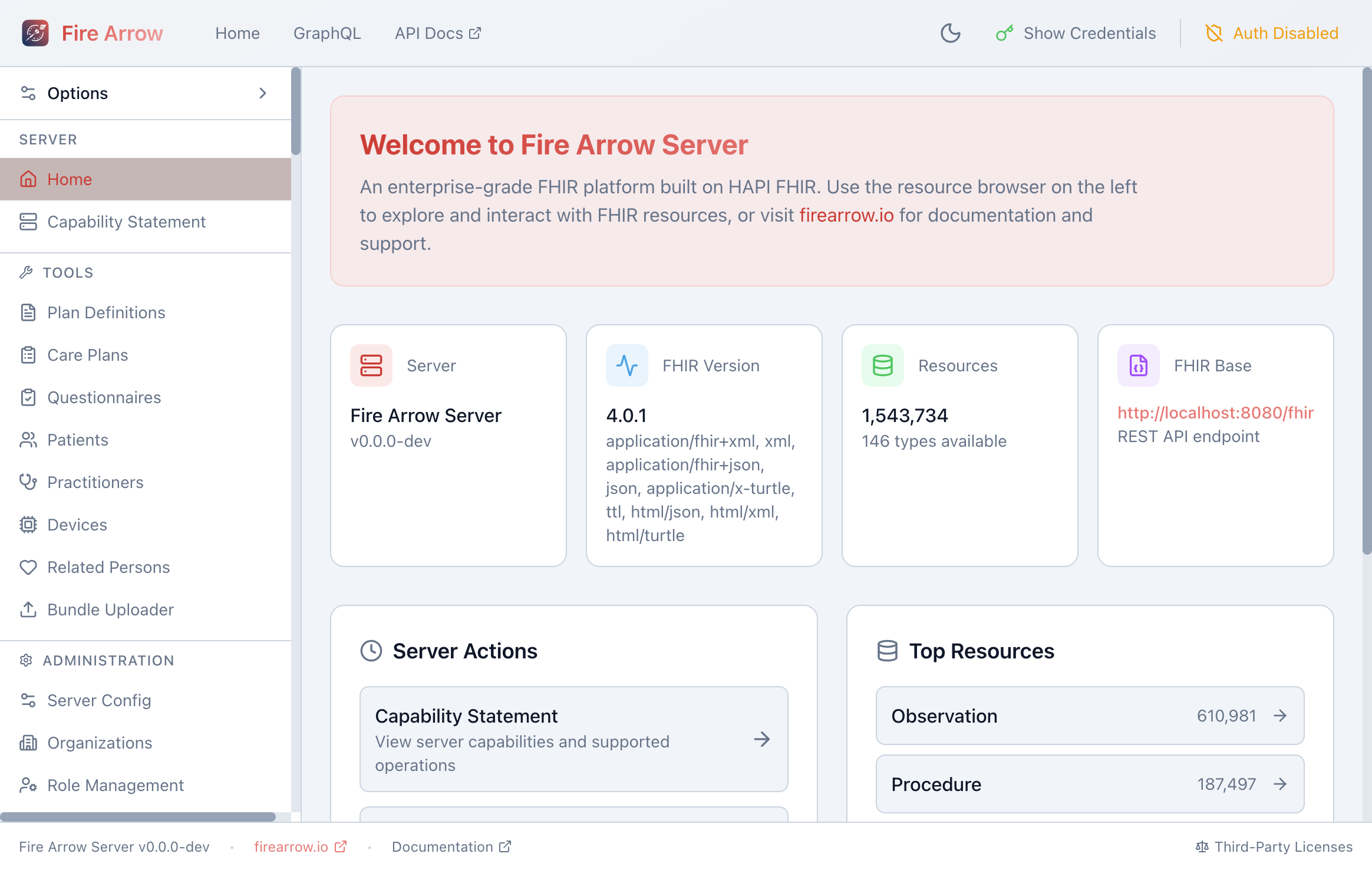Screen dimensions: 1372x870
Task: Open Devices from the sidebar icon
Action: pos(28,525)
